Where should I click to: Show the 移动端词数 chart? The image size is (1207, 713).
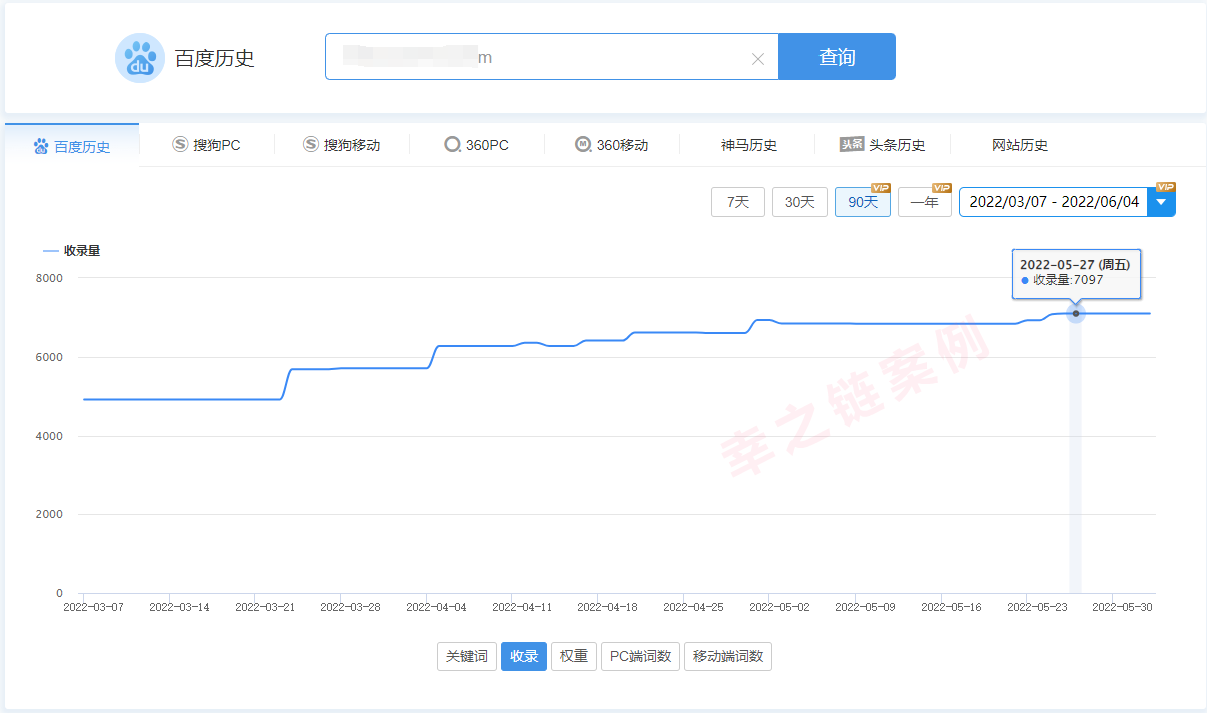coord(728,656)
